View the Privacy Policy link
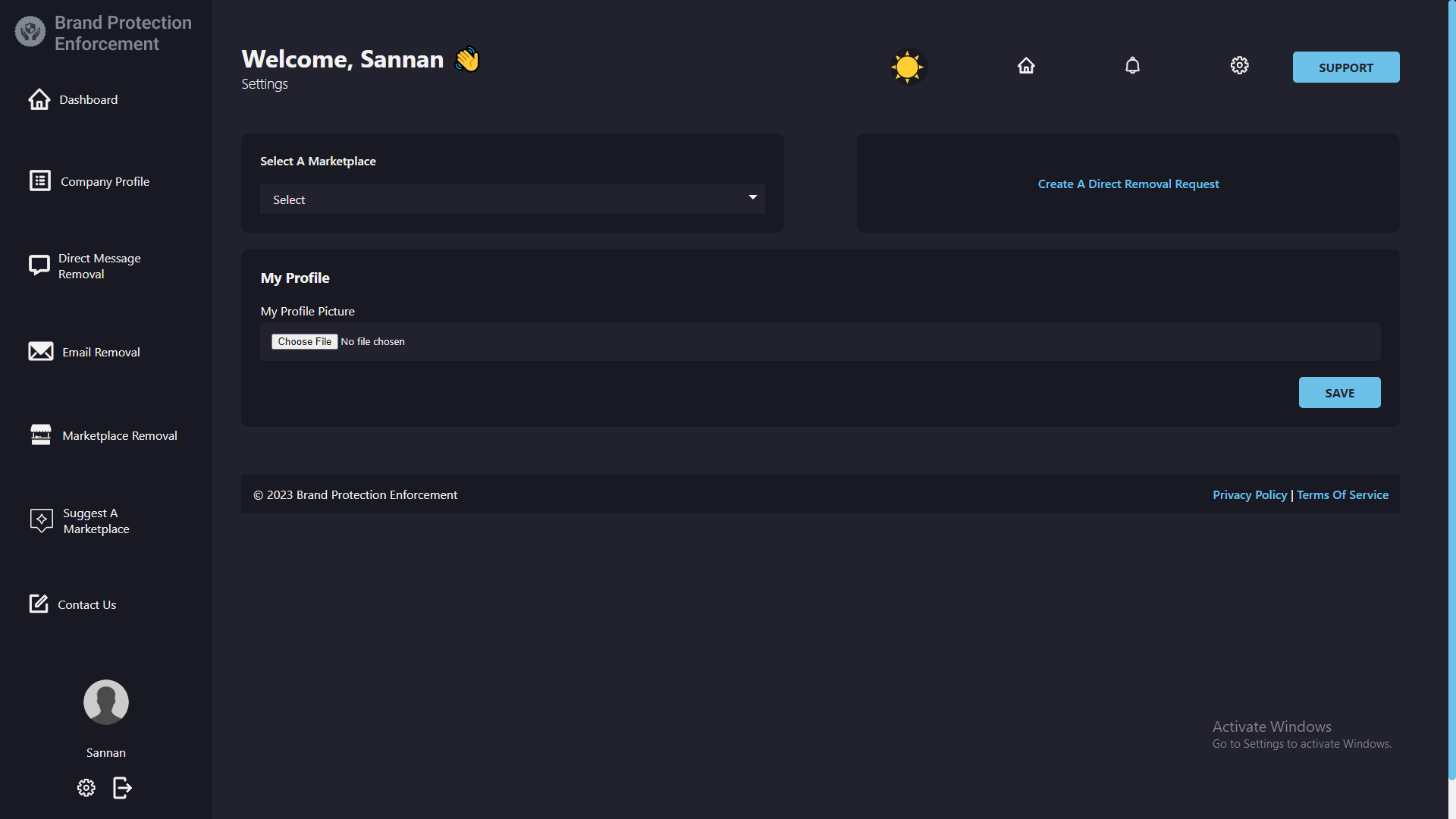This screenshot has height=819, width=1456. click(x=1249, y=494)
